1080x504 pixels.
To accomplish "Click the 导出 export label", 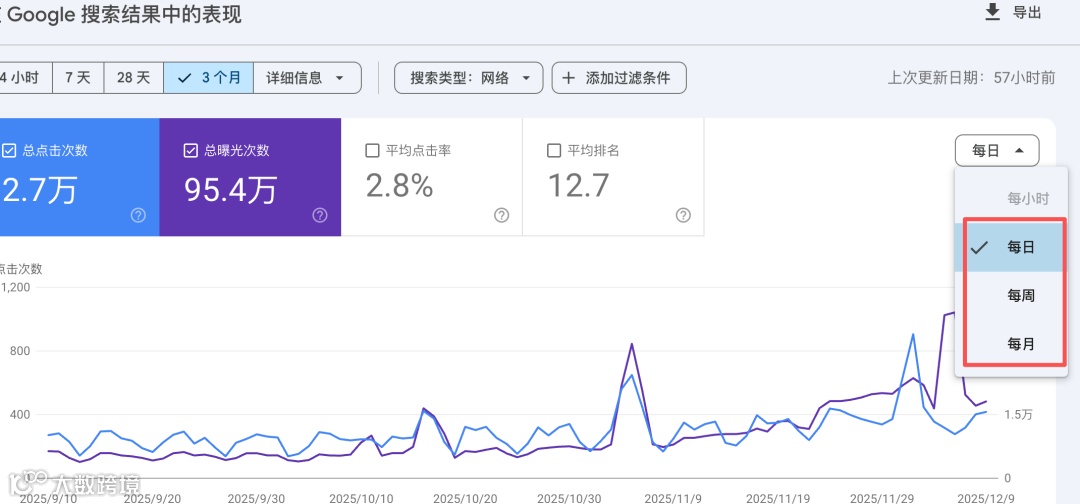I will click(1027, 12).
